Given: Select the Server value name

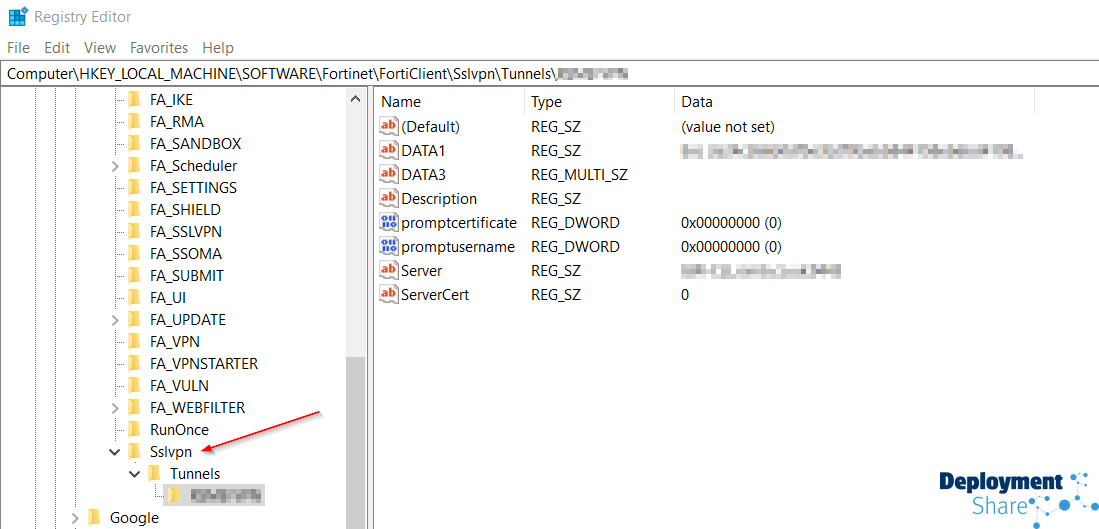Looking at the screenshot, I should pyautogui.click(x=421, y=270).
